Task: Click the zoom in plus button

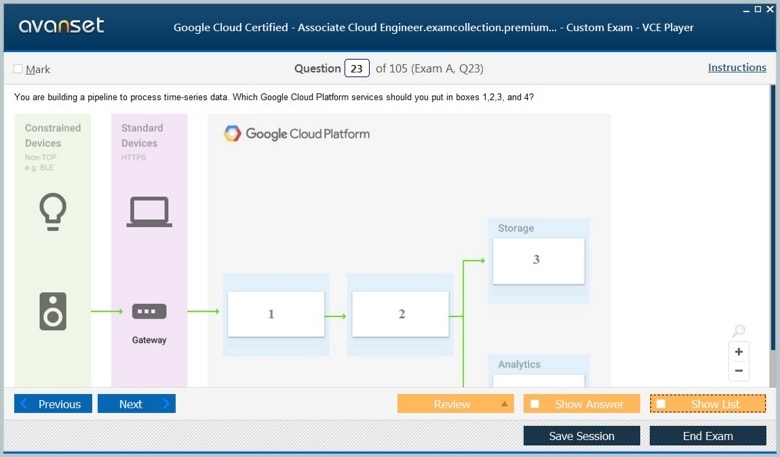Action: [739, 352]
